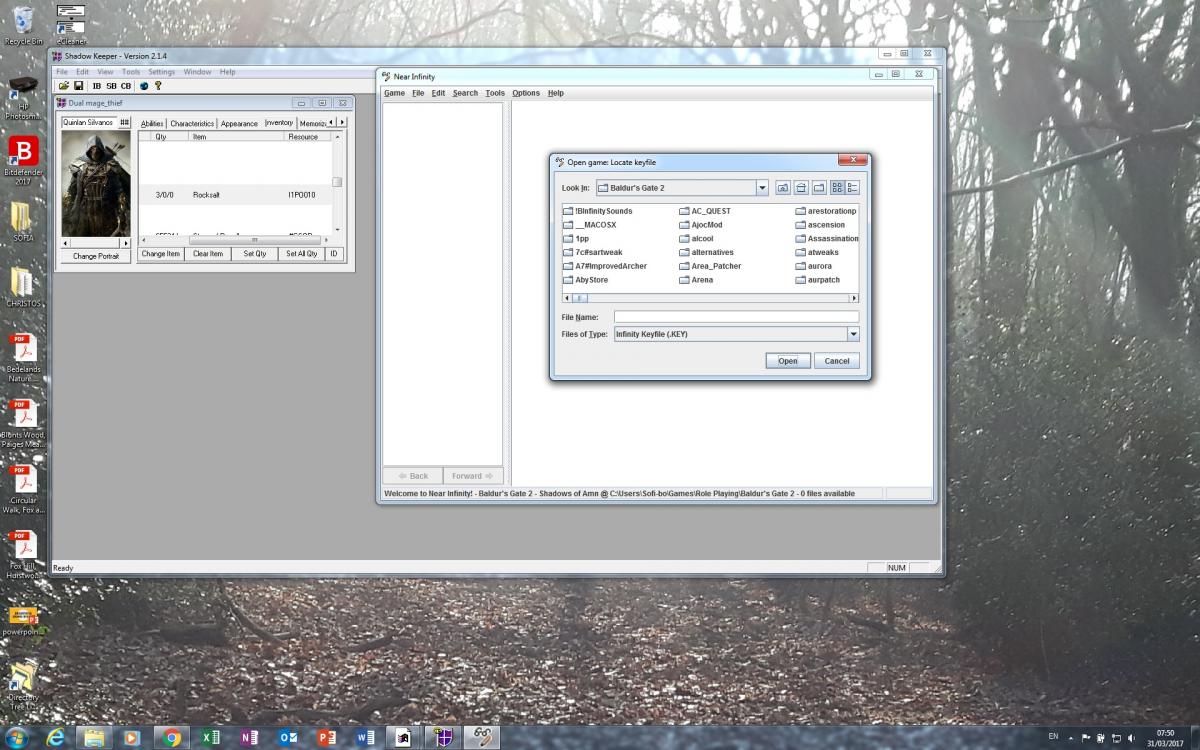Select the arestorationp folder

826,211
